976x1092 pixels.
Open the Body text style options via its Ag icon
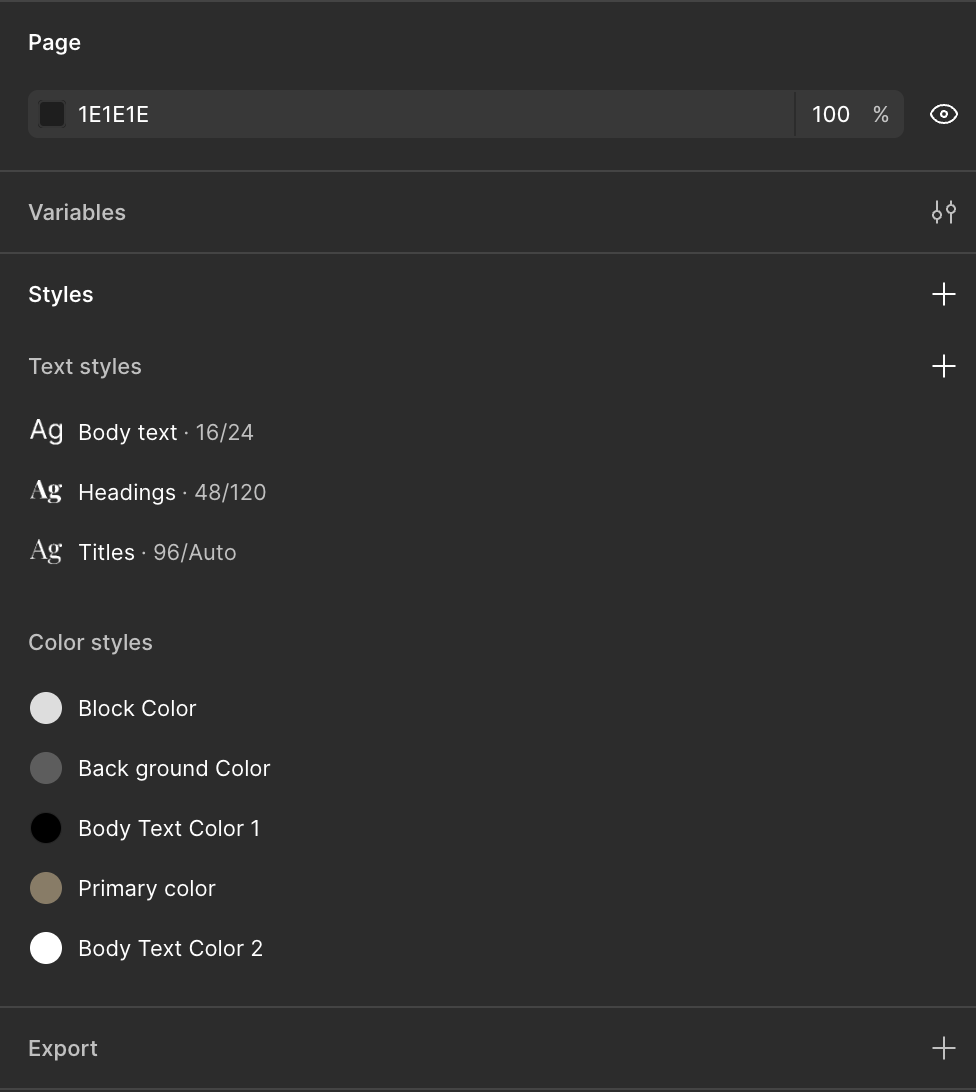pyautogui.click(x=45, y=430)
